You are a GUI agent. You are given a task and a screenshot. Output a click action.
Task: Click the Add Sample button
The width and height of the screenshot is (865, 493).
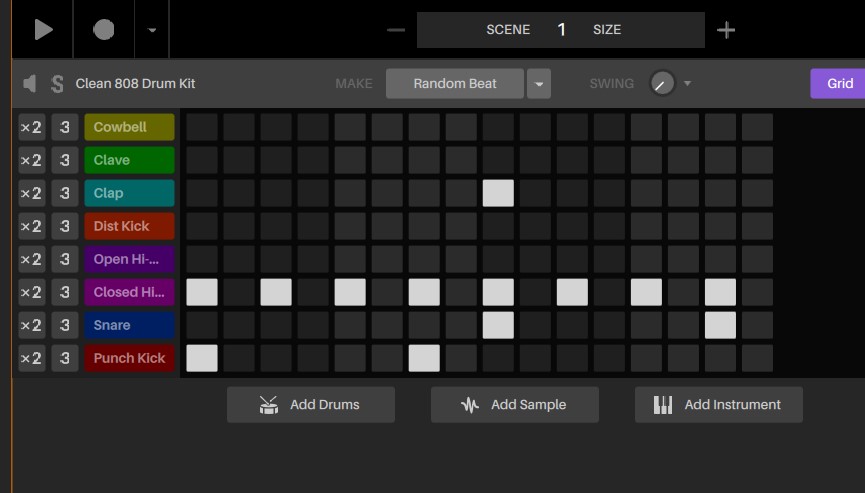[x=515, y=405]
